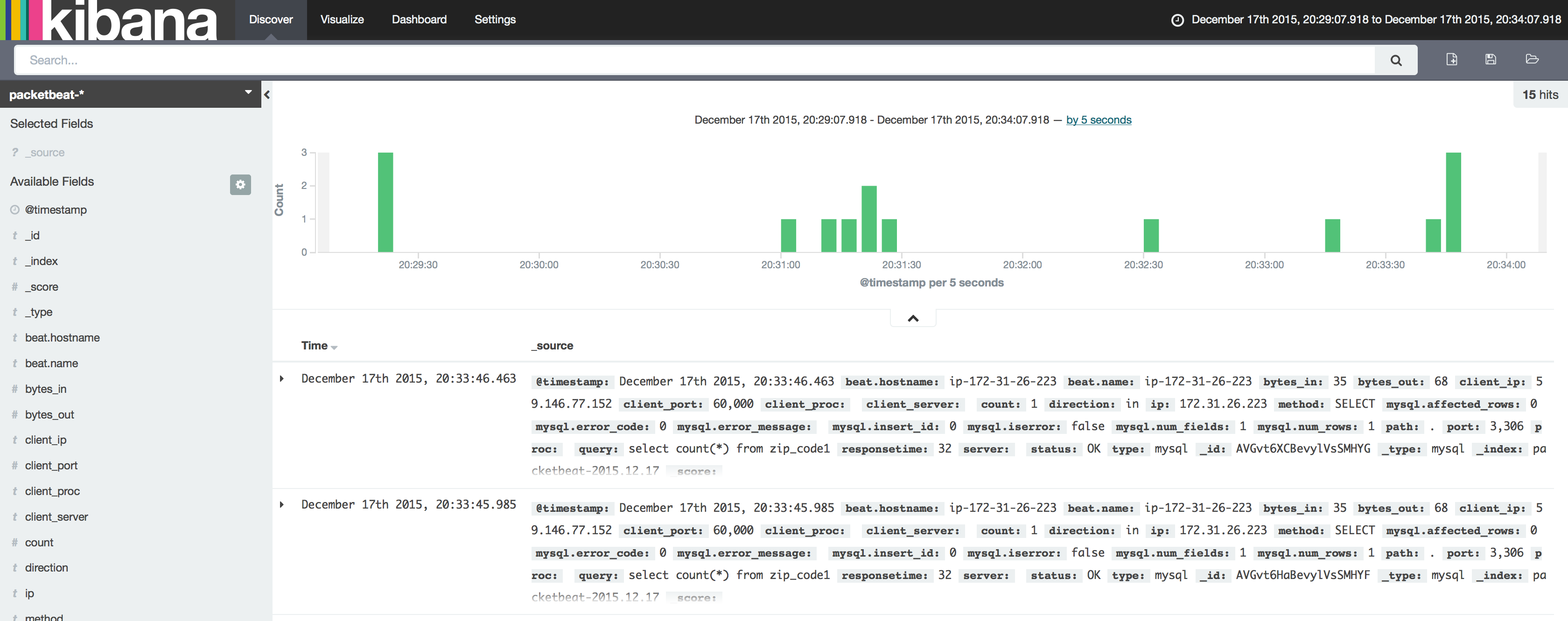
Task: Go to the Settings tab
Action: 494,20
